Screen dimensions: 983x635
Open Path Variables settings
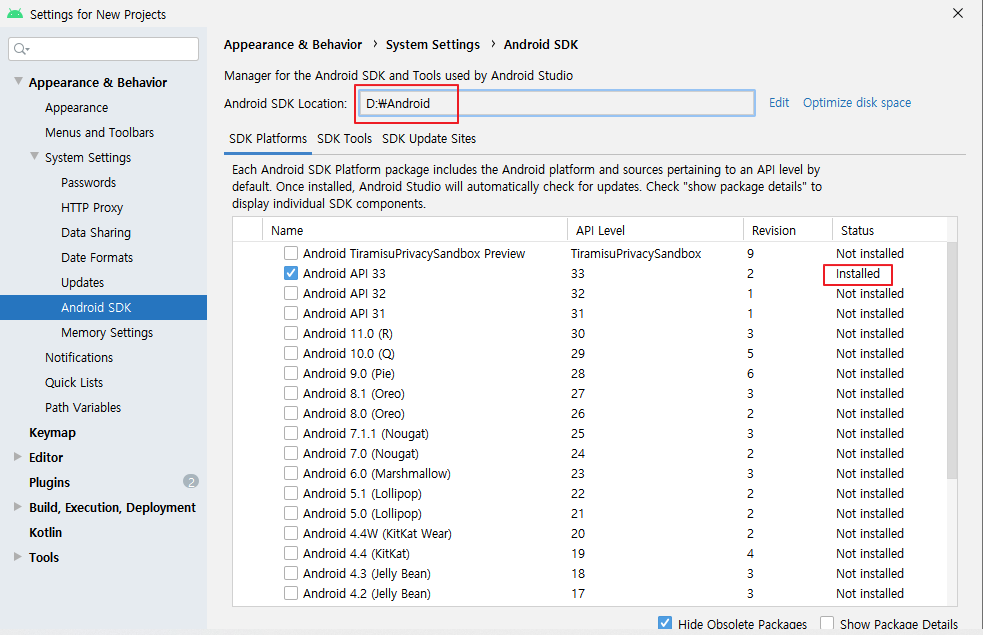click(x=83, y=408)
